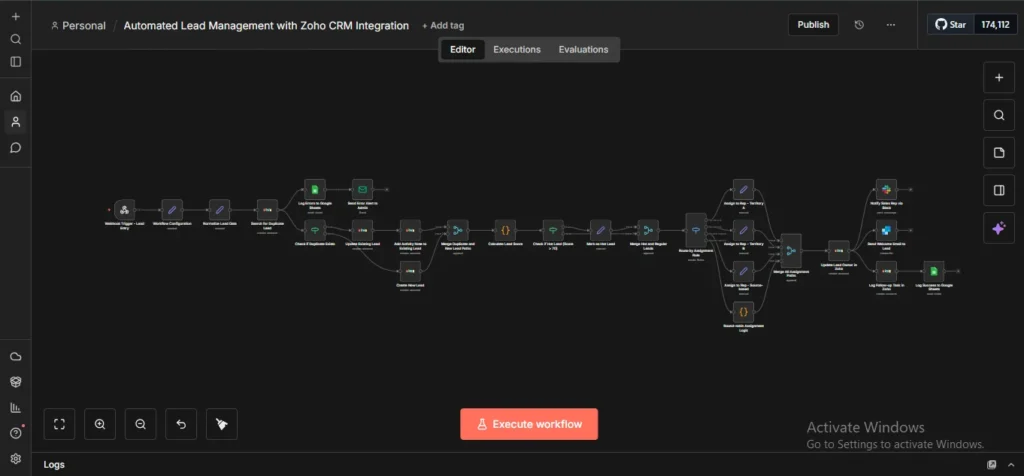1024x476 pixels.
Task: Open insights chart icon in sidebar
Action: click(16, 407)
